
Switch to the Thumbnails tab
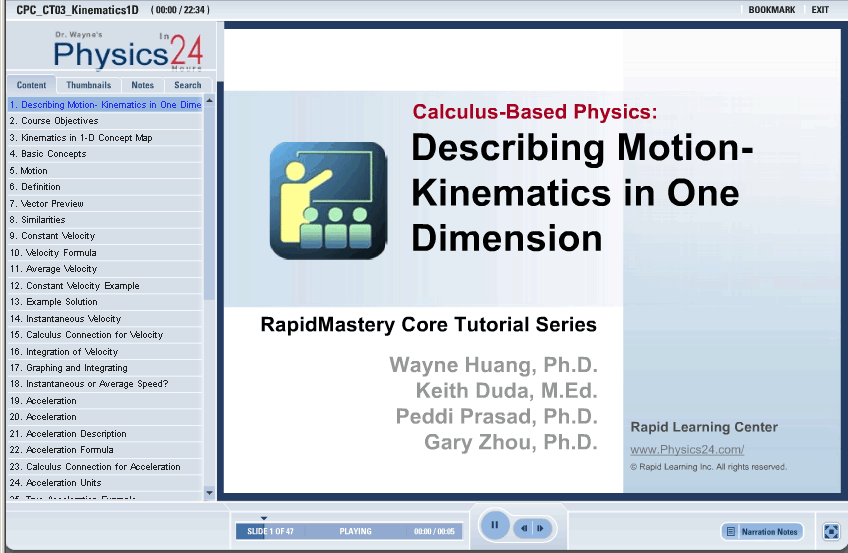pyautogui.click(x=89, y=85)
